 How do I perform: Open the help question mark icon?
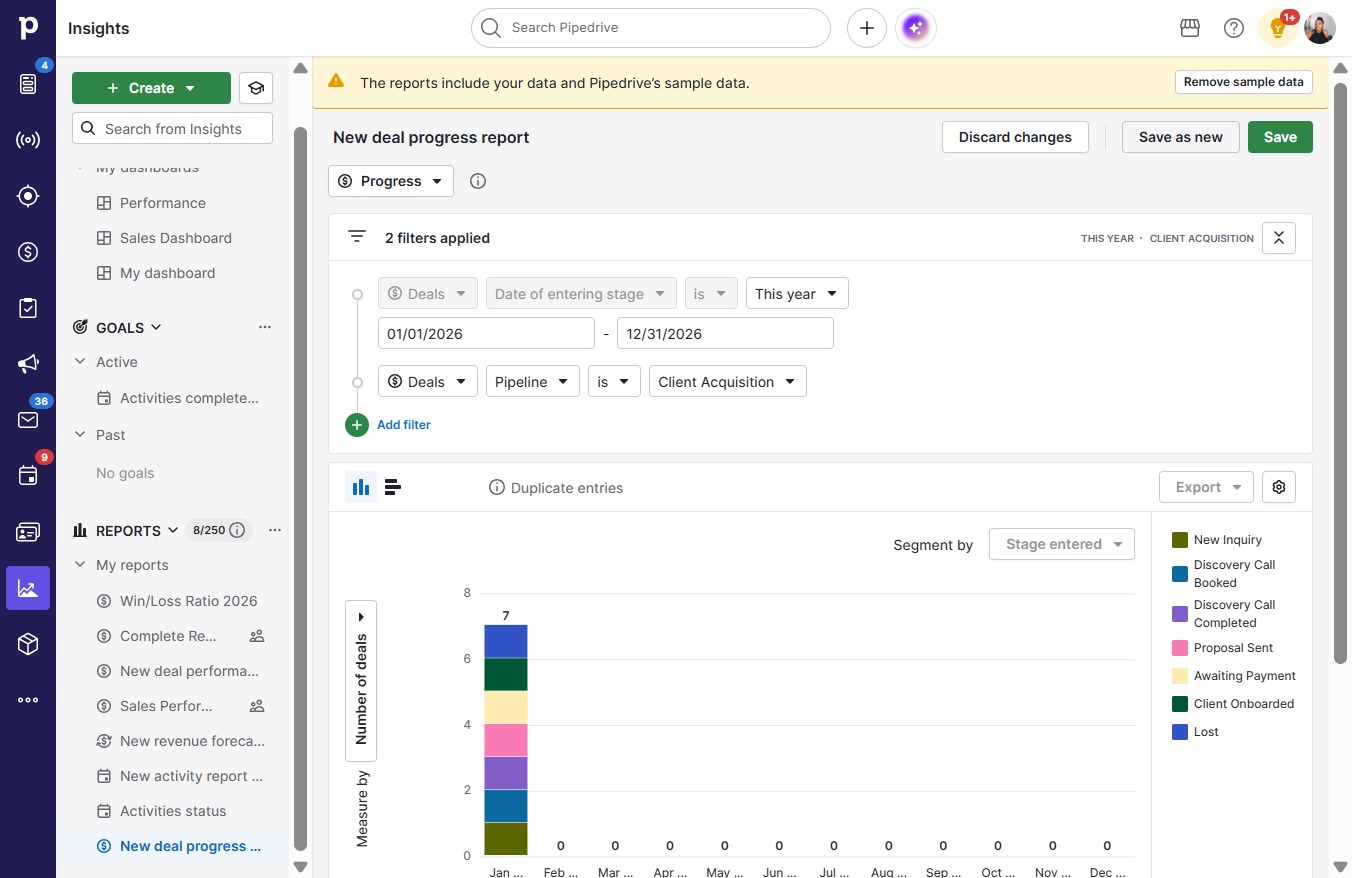(1234, 28)
